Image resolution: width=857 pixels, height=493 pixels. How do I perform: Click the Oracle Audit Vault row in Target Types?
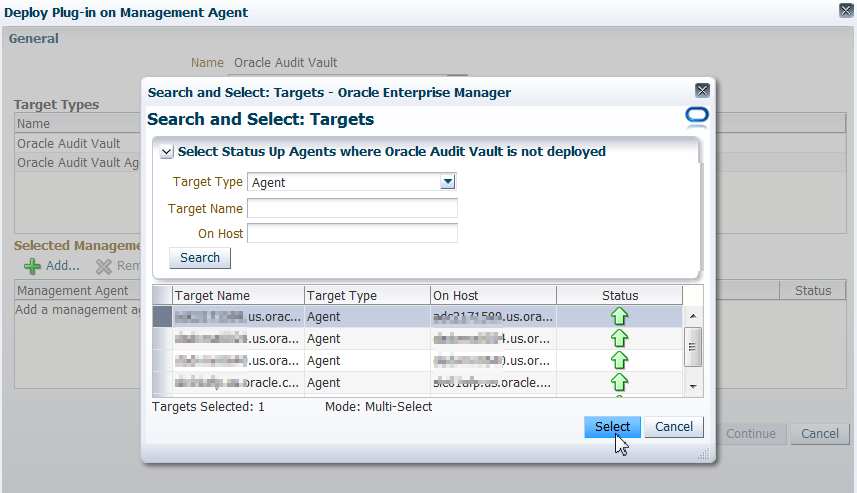[78, 143]
